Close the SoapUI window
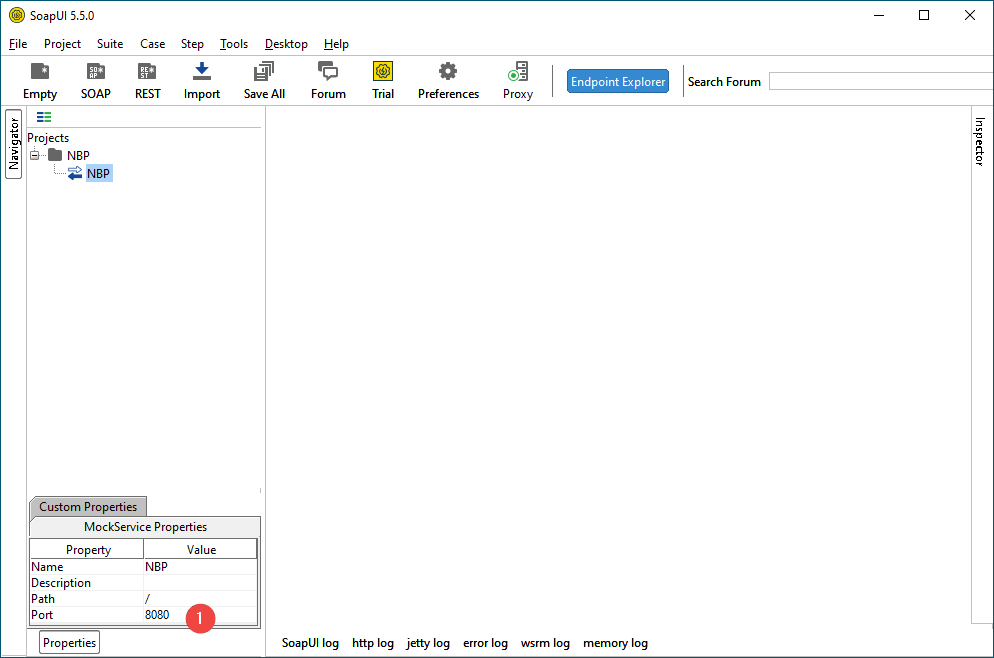994x658 pixels. [x=970, y=15]
